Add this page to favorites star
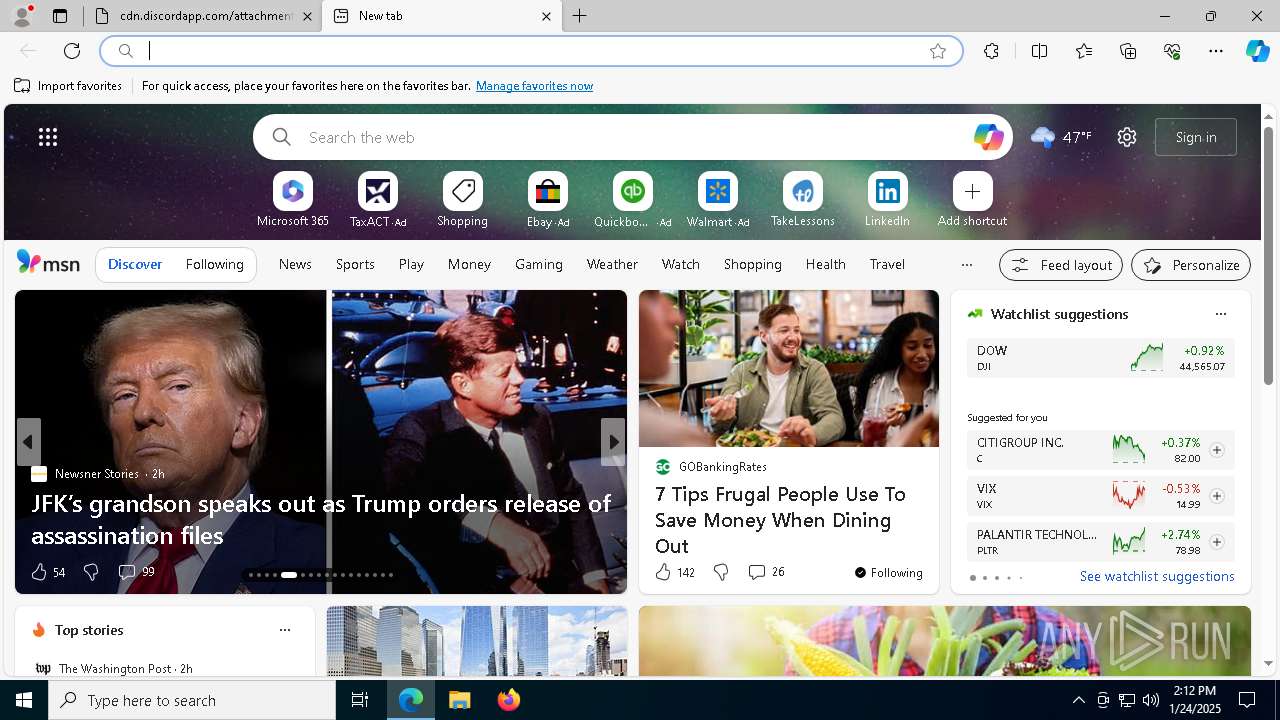Screen dimensions: 1280x720 coord(938,51)
